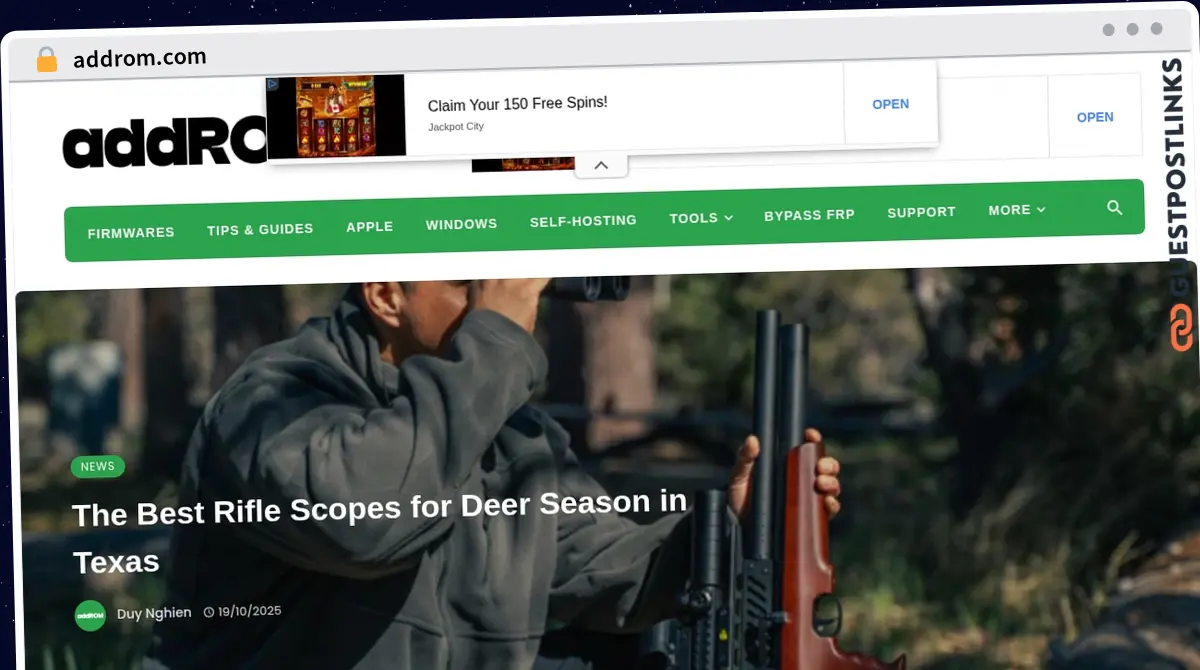
Task: Expand the More dropdown menu
Action: pos(1017,210)
